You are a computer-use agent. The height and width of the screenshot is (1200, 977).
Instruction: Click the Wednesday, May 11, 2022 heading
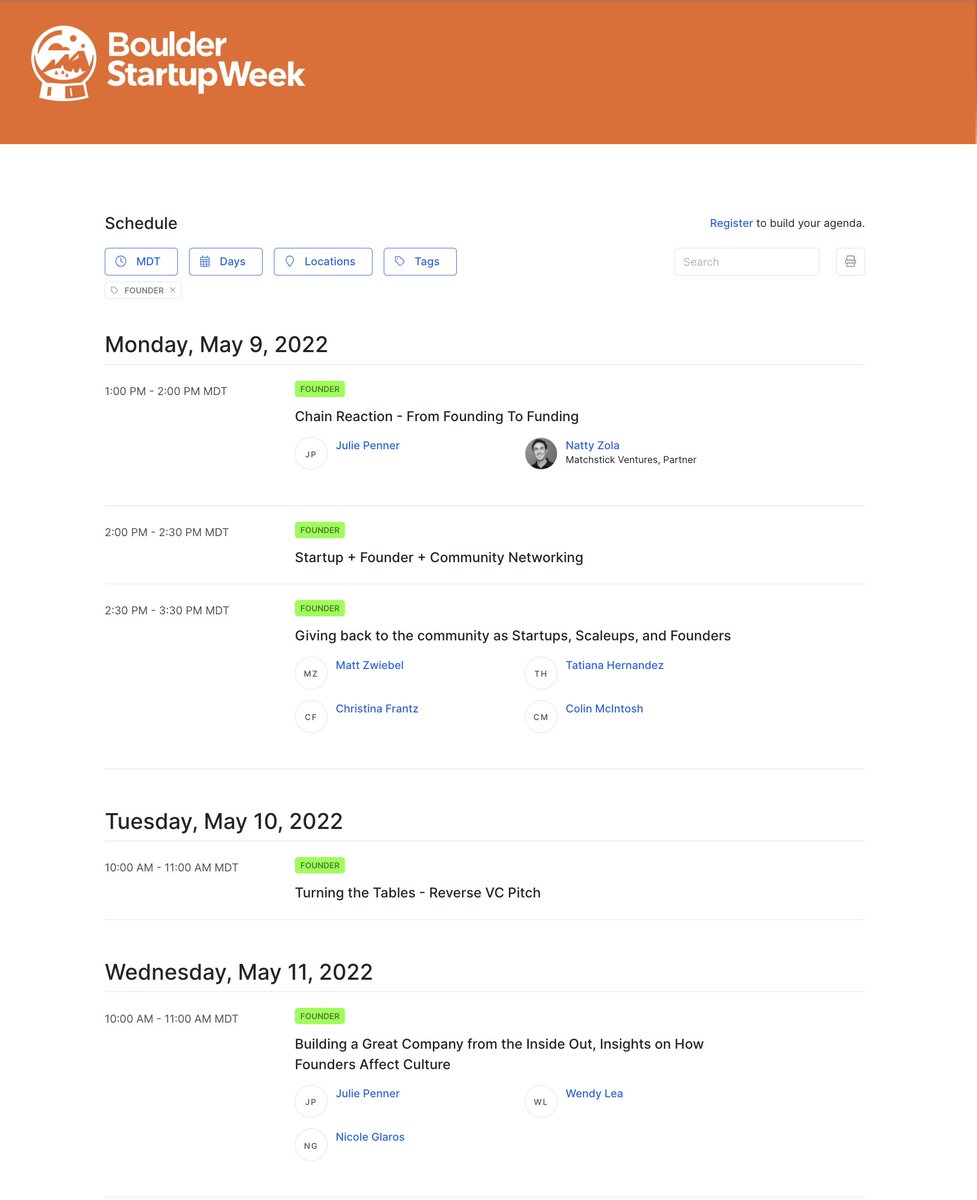click(239, 972)
